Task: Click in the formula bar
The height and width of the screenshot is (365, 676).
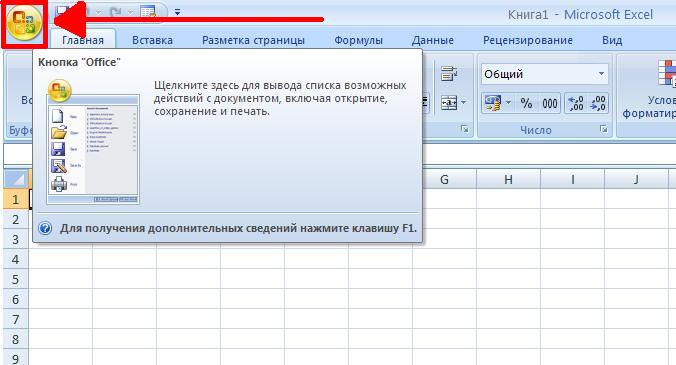Action: tap(549, 154)
